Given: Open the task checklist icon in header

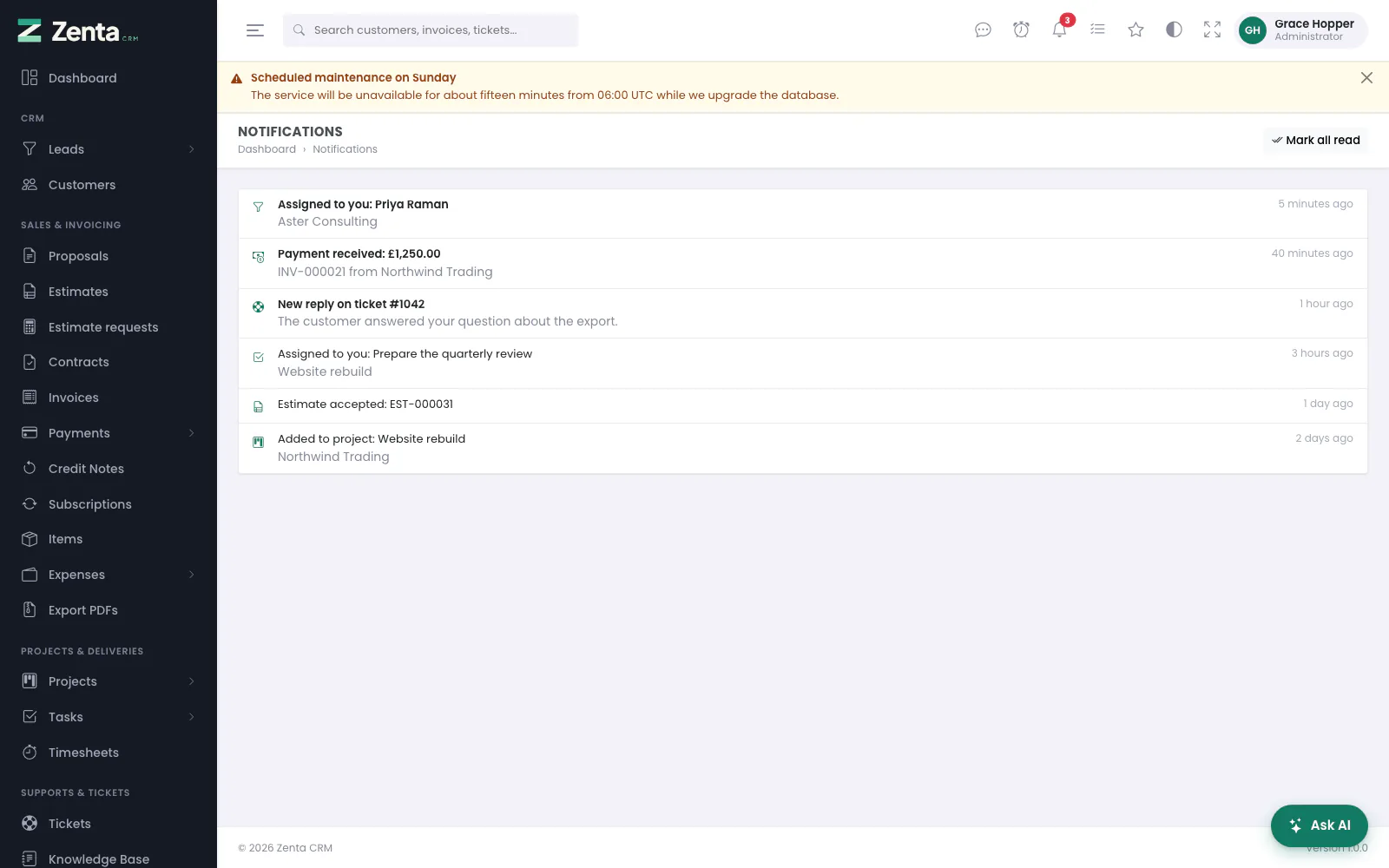Looking at the screenshot, I should tap(1097, 30).
